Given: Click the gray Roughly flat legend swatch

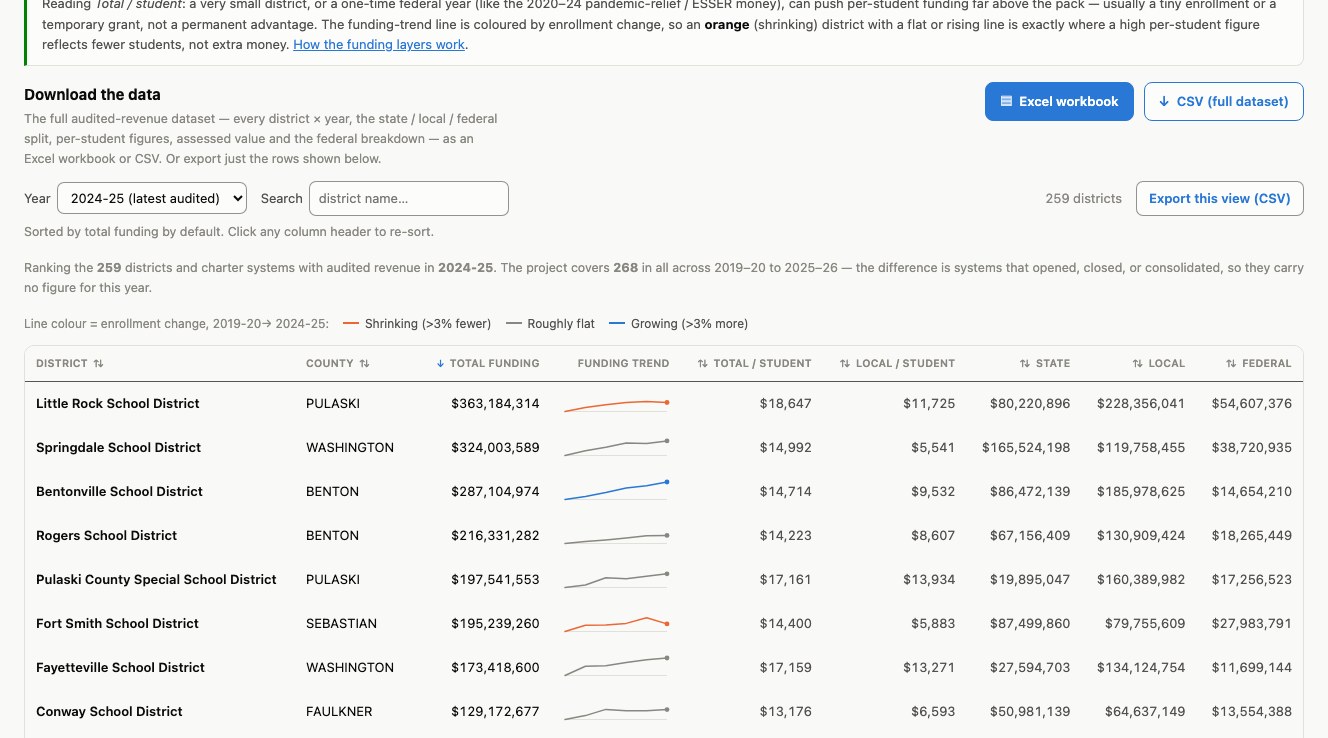Looking at the screenshot, I should pyautogui.click(x=514, y=324).
